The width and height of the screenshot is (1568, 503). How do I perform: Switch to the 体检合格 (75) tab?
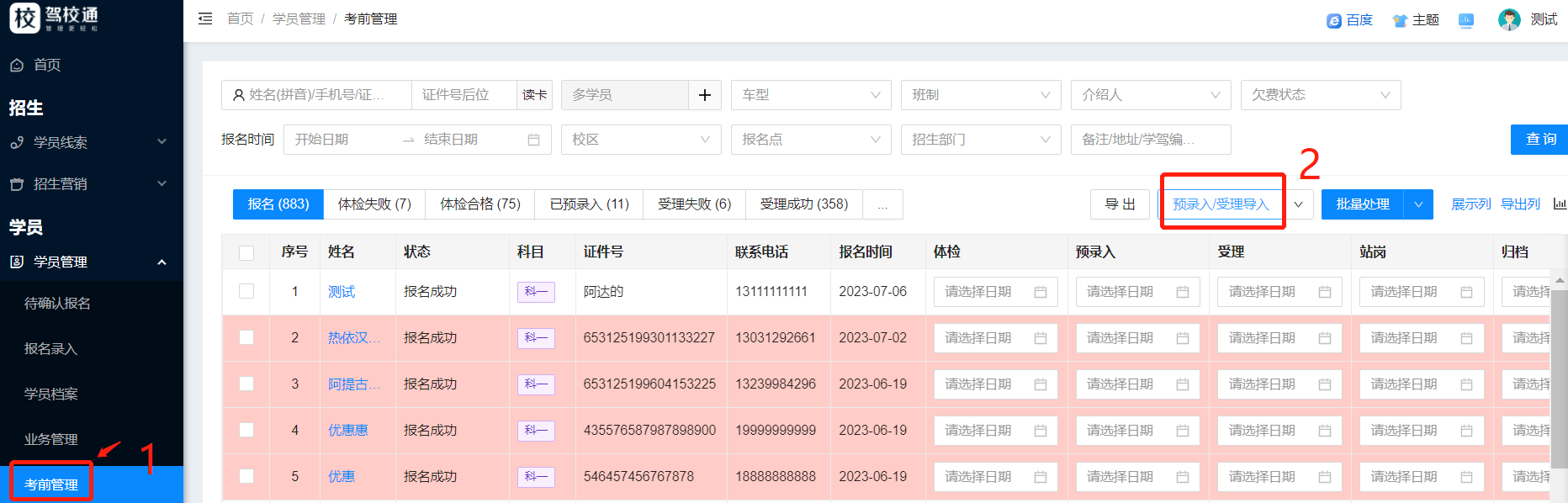click(480, 204)
